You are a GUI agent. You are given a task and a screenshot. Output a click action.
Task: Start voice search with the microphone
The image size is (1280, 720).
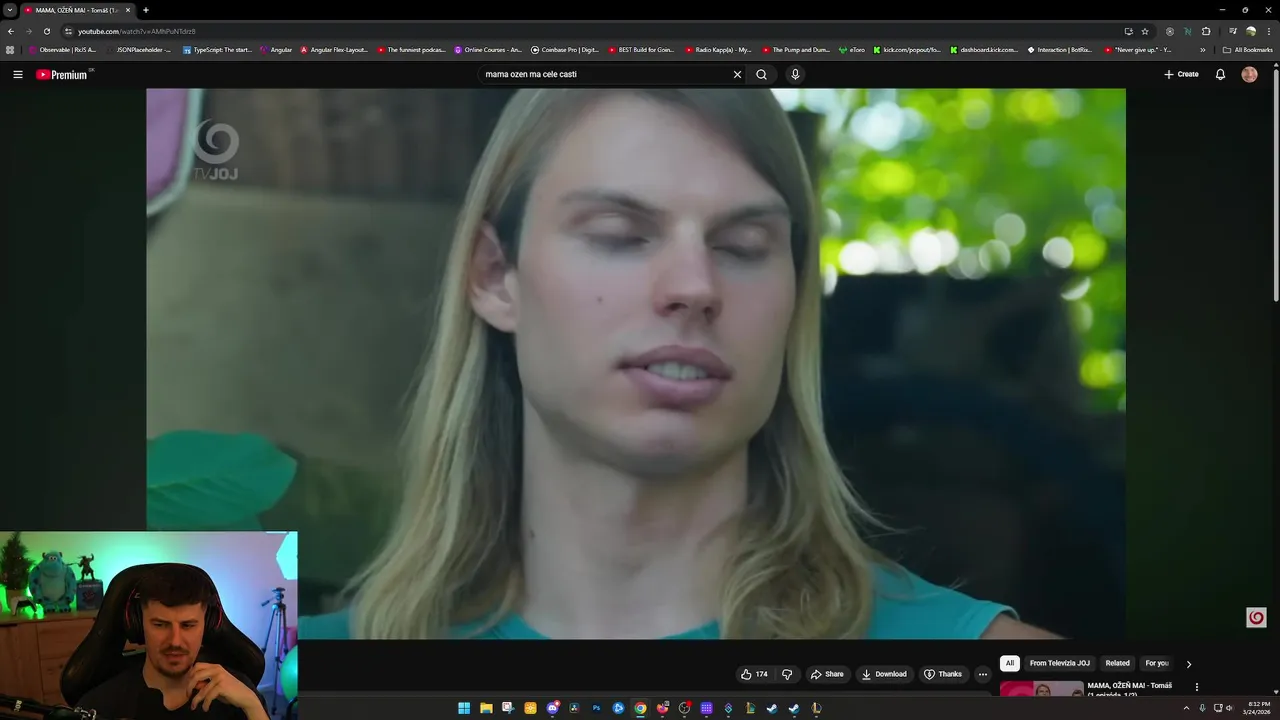point(795,74)
